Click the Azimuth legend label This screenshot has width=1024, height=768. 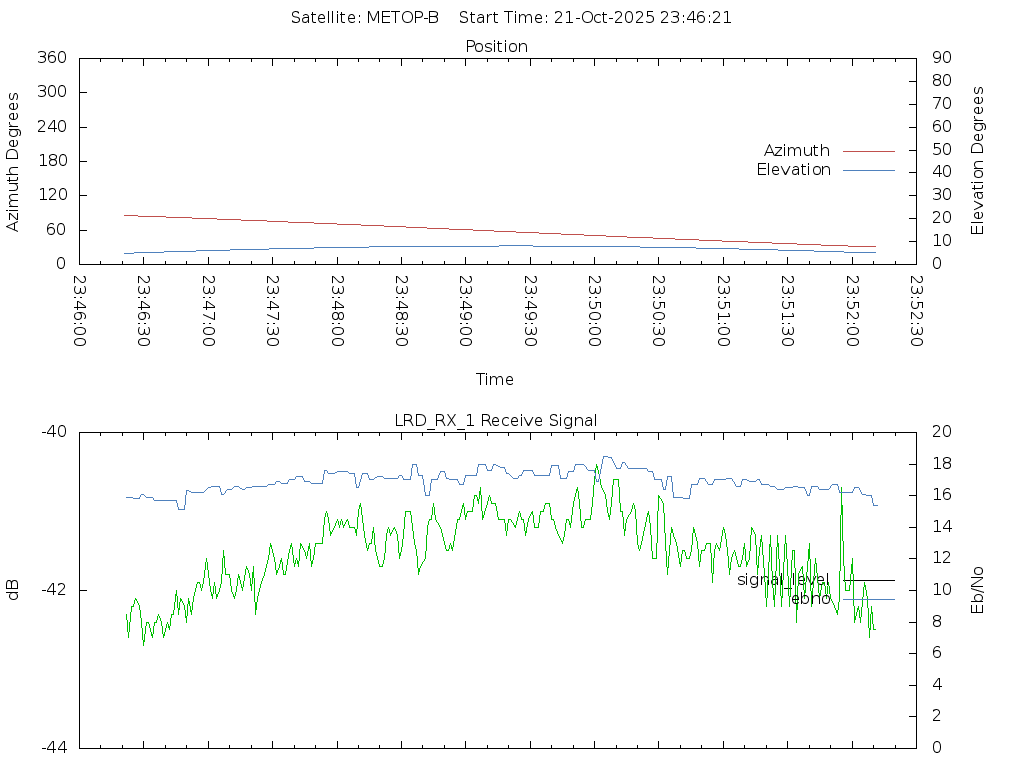click(x=796, y=151)
